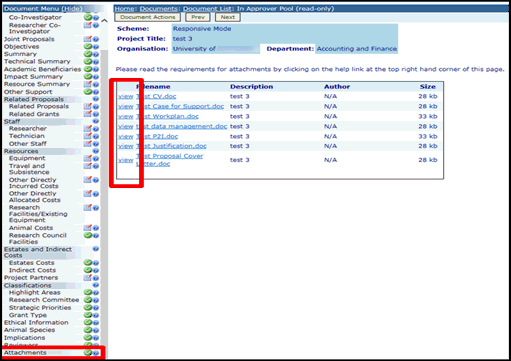This screenshot has height=361, width=511.
Task: Click Accounting and Finance department value
Action: 357,49
